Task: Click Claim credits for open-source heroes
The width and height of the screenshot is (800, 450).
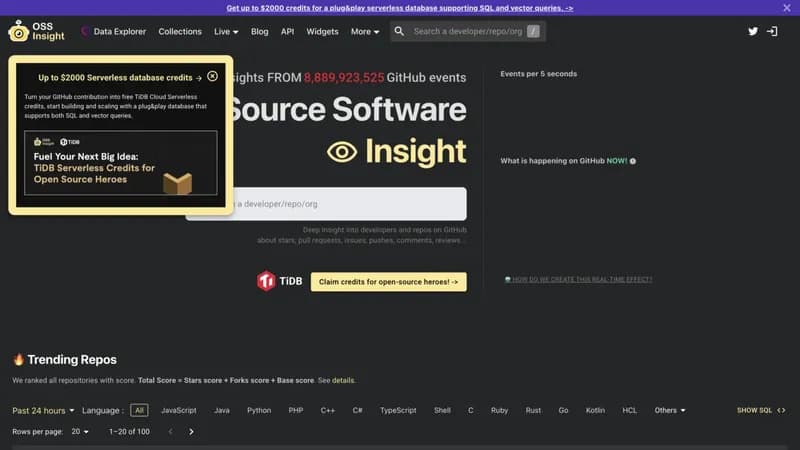Action: click(x=388, y=282)
